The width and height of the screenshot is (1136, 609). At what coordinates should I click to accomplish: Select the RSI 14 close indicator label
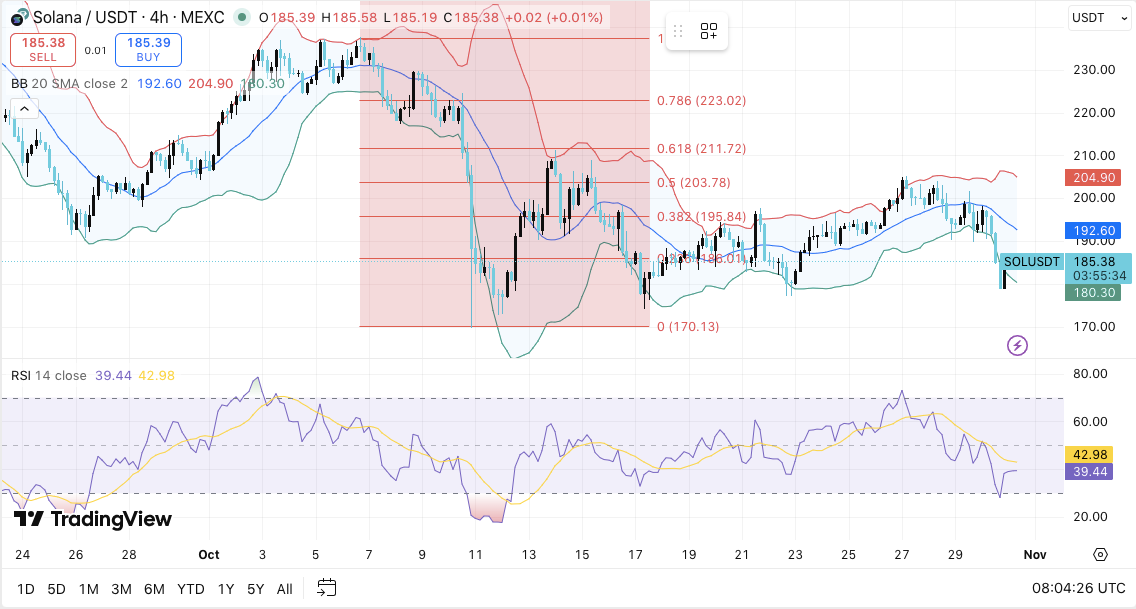click(49, 376)
